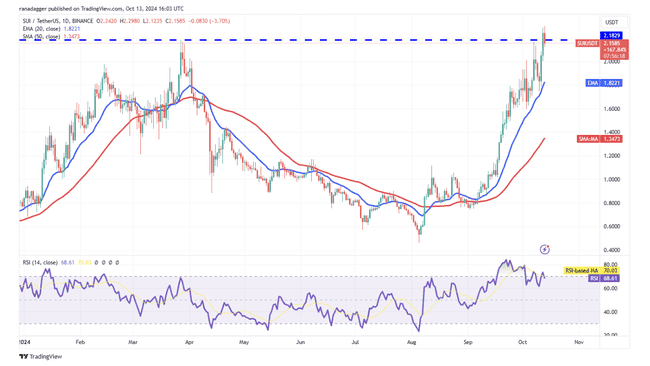Click the Jul label on time axis
Image resolution: width=650 pixels, height=366 pixels.
pyautogui.click(x=355, y=342)
